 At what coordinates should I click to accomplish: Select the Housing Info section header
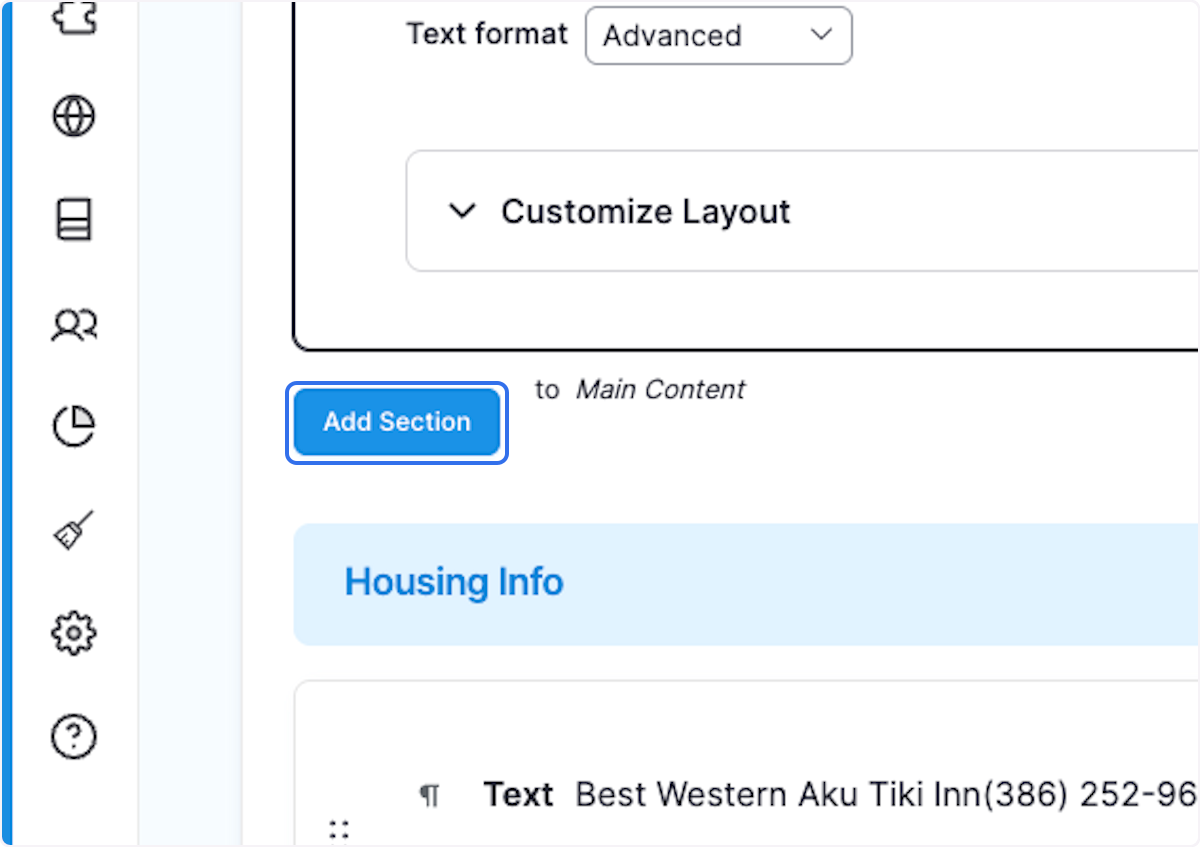453,582
